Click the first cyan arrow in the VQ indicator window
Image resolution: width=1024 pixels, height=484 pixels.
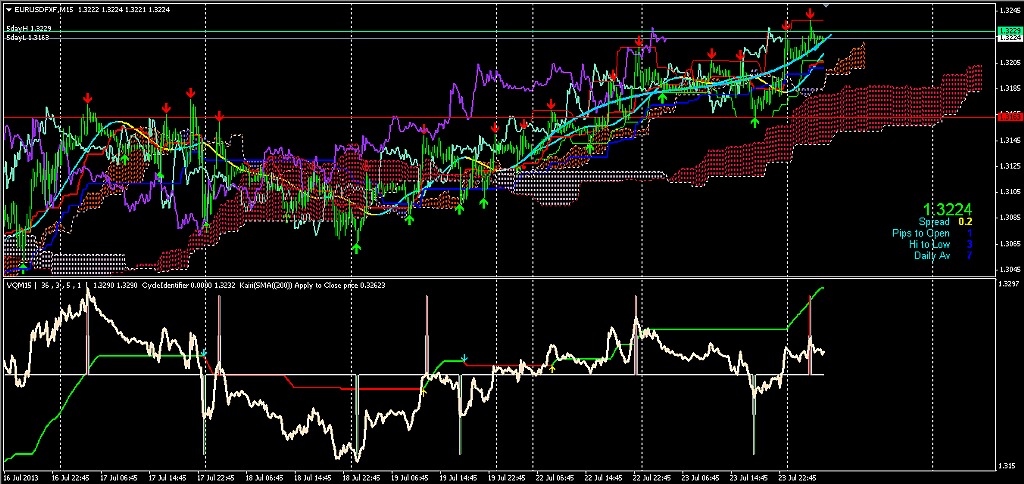tap(204, 354)
